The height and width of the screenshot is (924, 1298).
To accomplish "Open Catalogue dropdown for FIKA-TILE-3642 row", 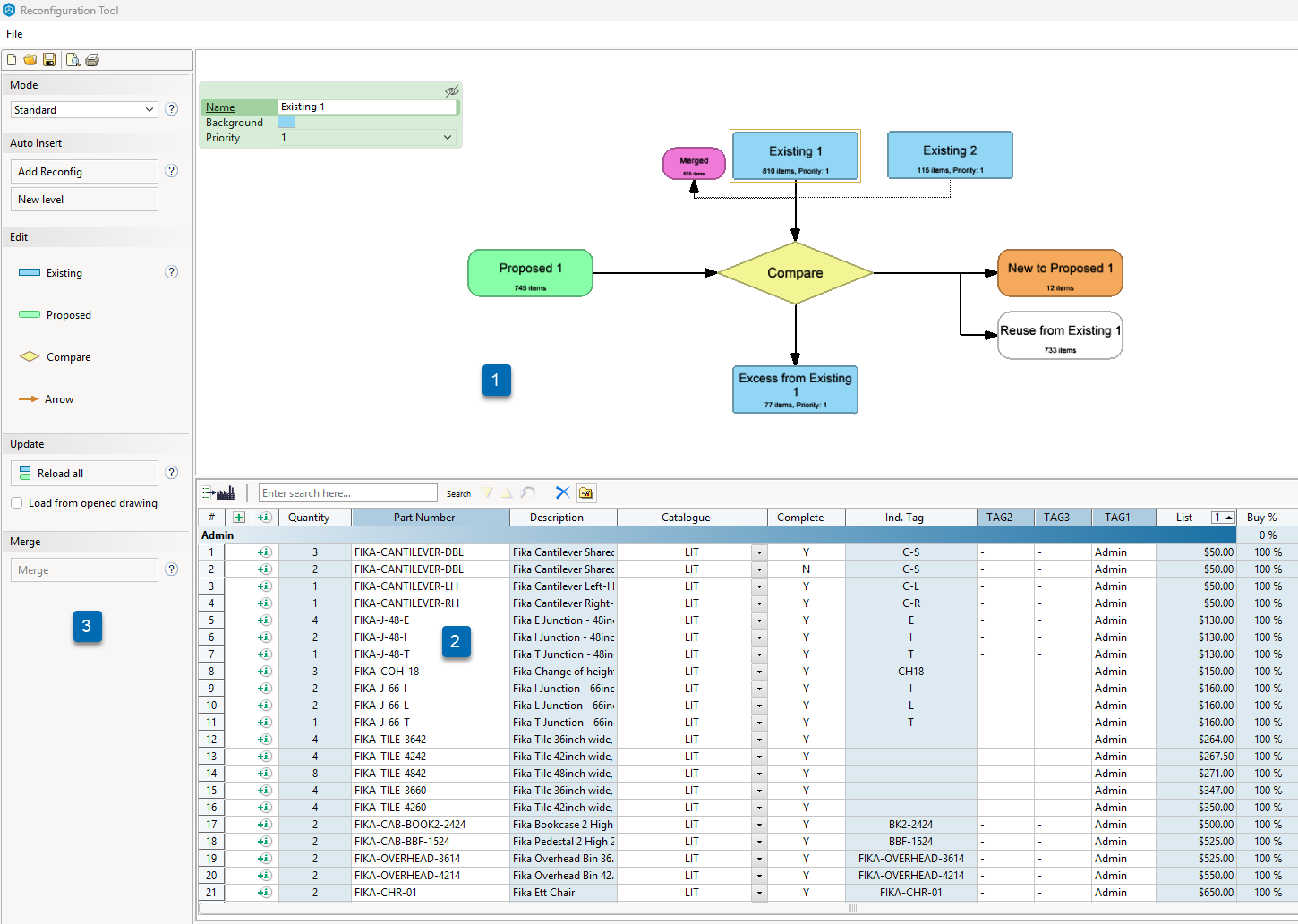I will [x=759, y=740].
